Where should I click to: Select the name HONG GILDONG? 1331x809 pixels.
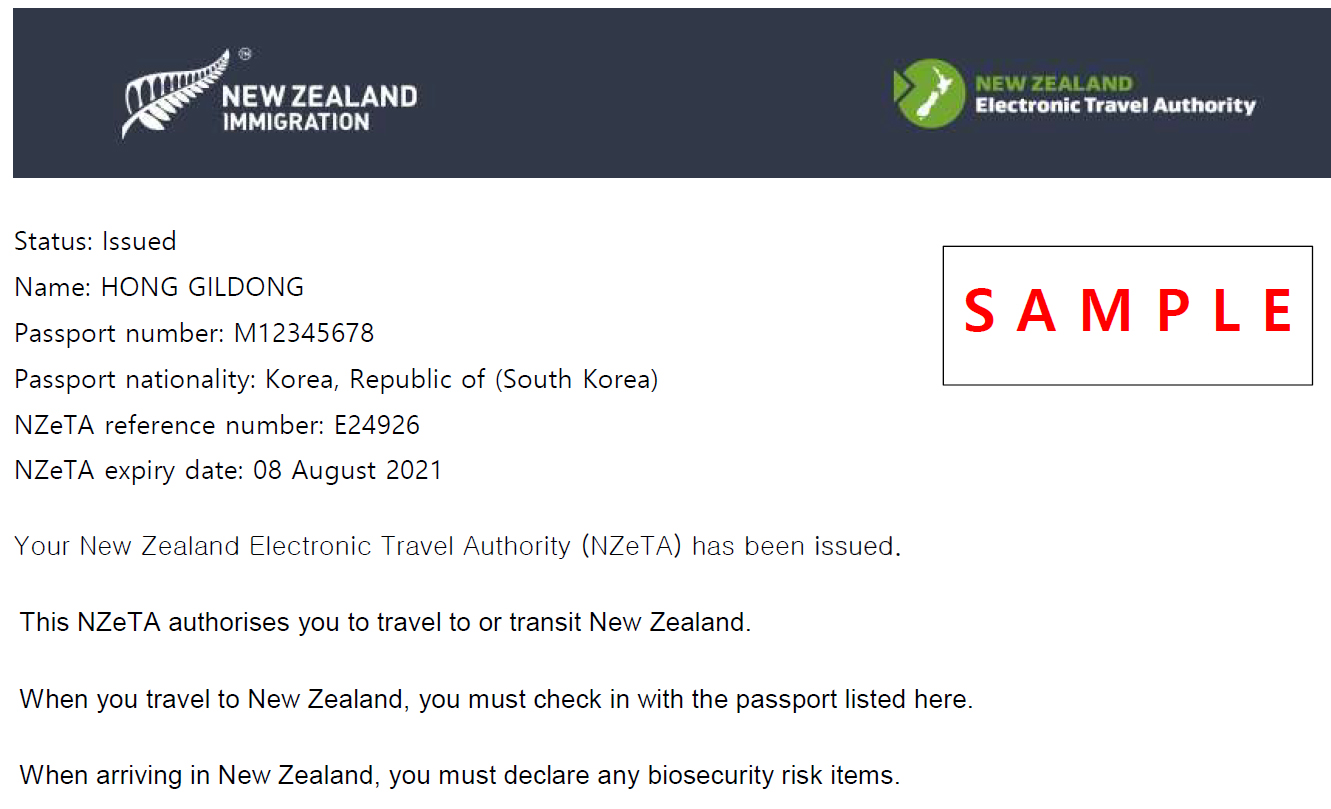(x=202, y=287)
